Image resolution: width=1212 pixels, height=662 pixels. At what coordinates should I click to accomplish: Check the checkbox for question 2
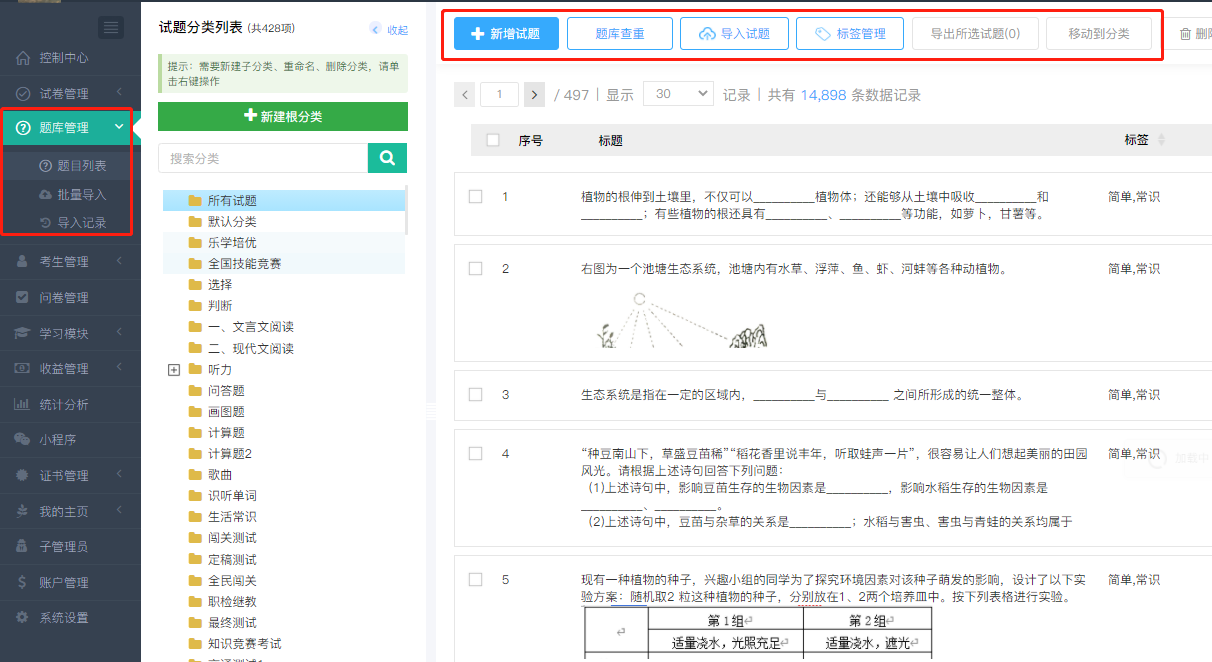click(x=476, y=269)
